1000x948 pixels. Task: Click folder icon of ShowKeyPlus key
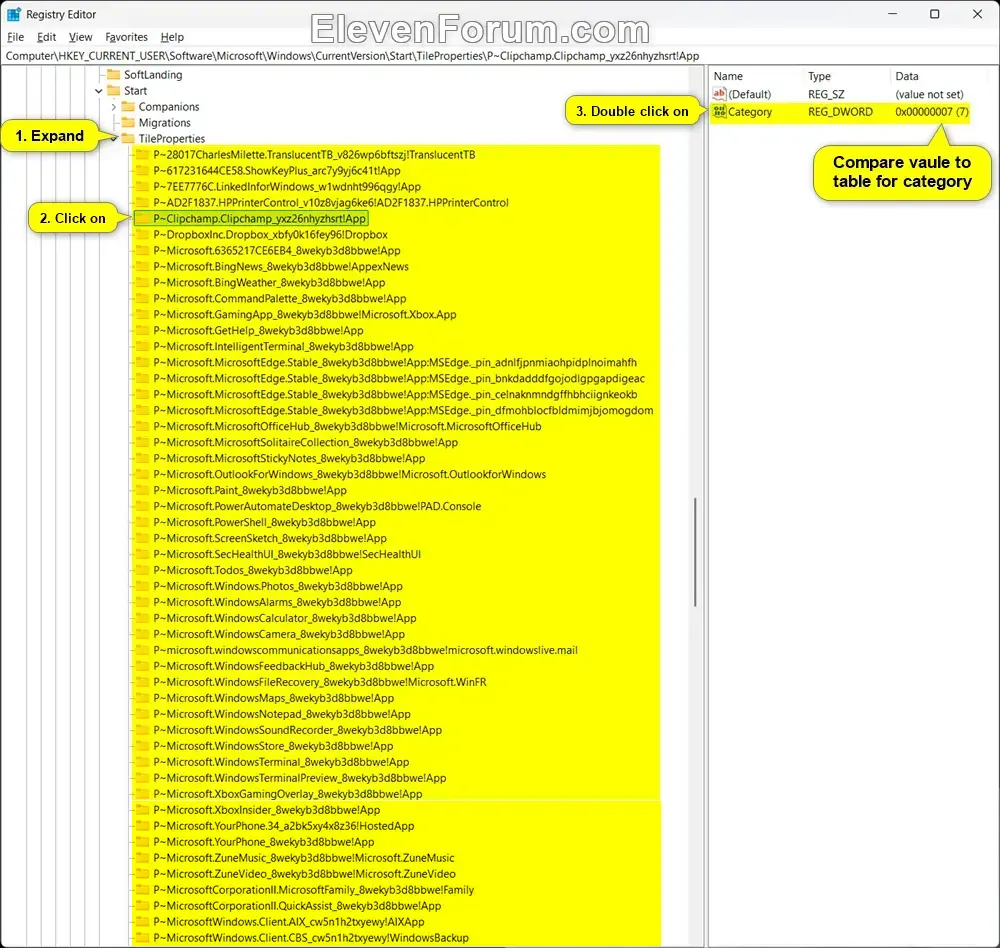pos(142,170)
